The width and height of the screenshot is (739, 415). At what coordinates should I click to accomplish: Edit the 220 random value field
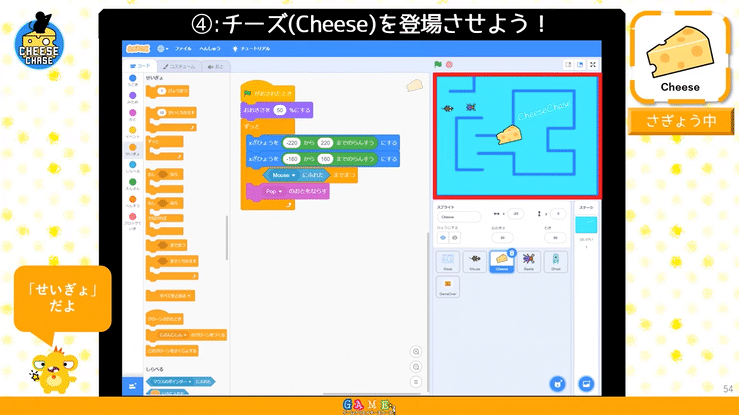(x=325, y=143)
